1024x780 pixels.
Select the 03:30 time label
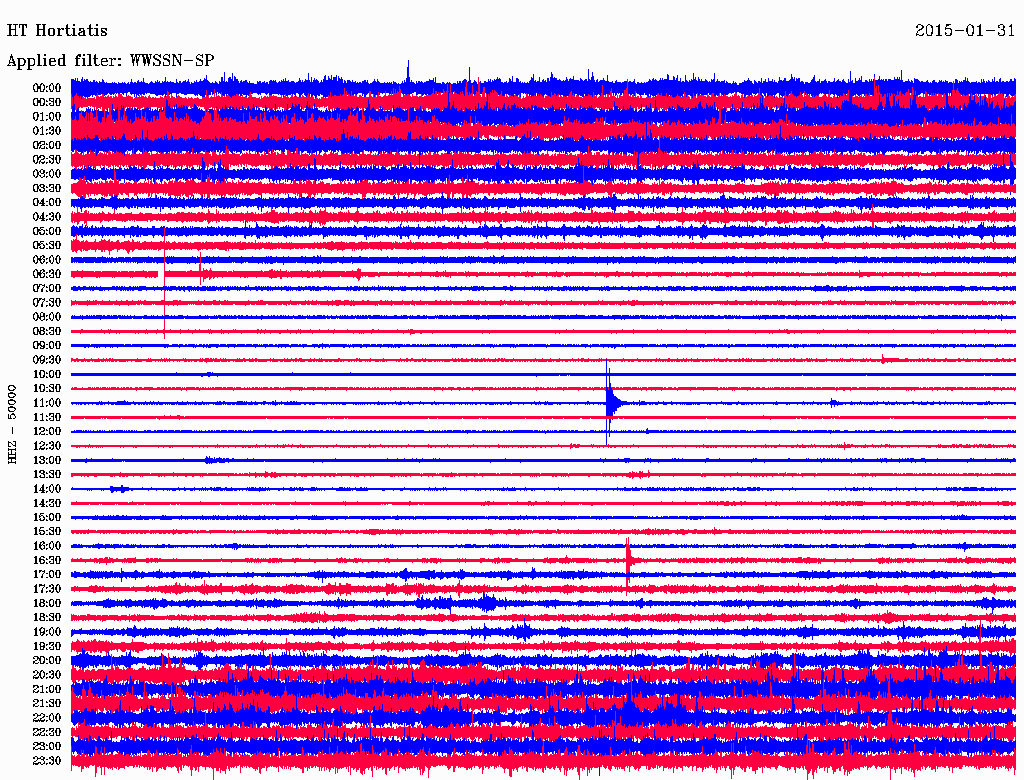(47, 188)
